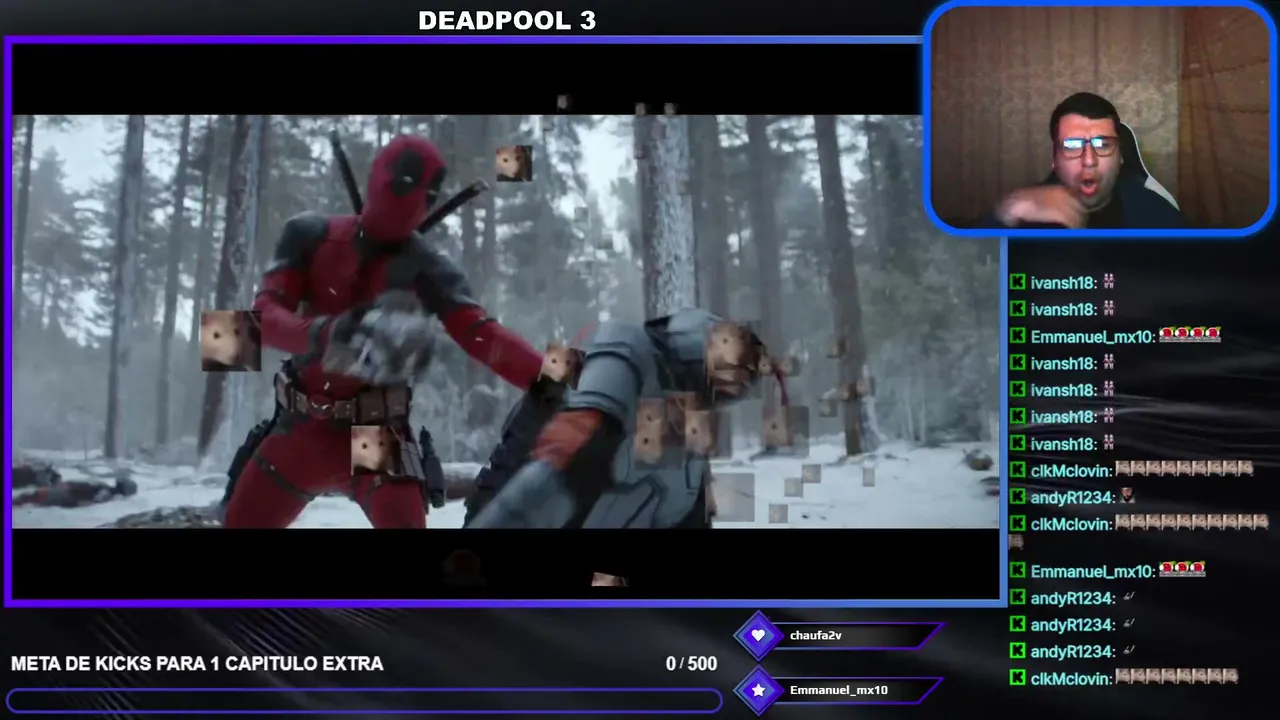The width and height of the screenshot is (1280, 720).
Task: Select the Emmanuel_mx10 name in the star badge
Action: pyautogui.click(x=838, y=690)
